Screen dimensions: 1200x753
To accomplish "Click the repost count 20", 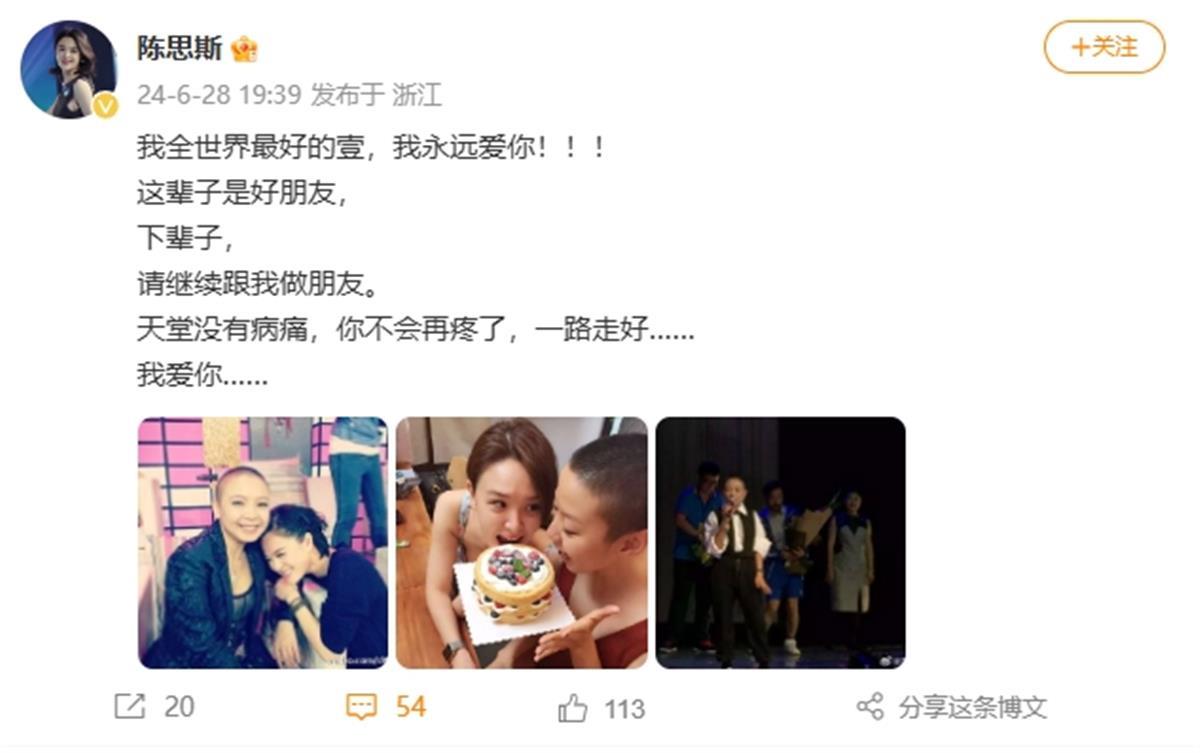I will coord(179,707).
